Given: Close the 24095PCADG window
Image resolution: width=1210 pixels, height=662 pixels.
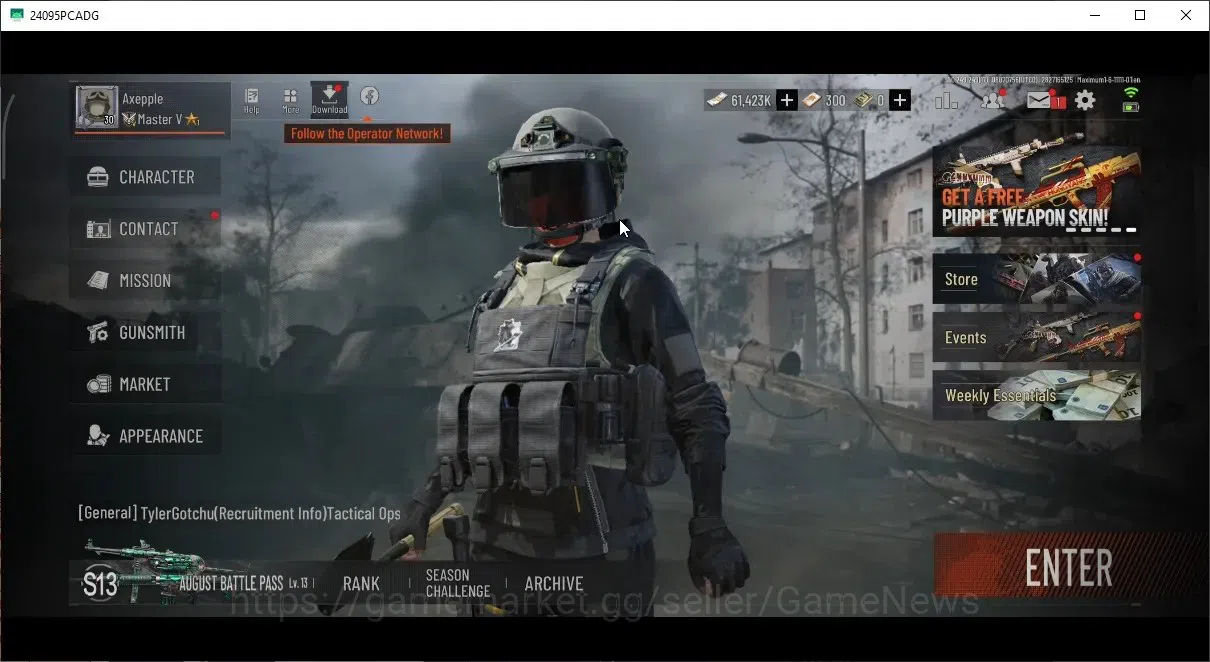Looking at the screenshot, I should [x=1186, y=15].
